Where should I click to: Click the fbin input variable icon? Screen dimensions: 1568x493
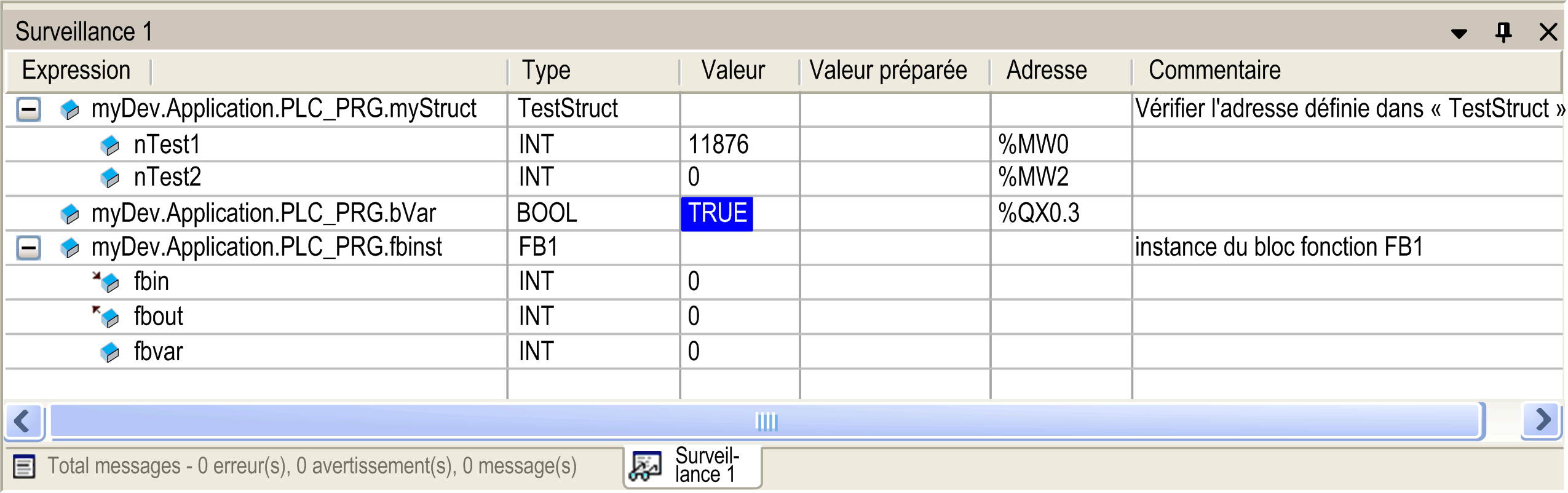click(107, 282)
